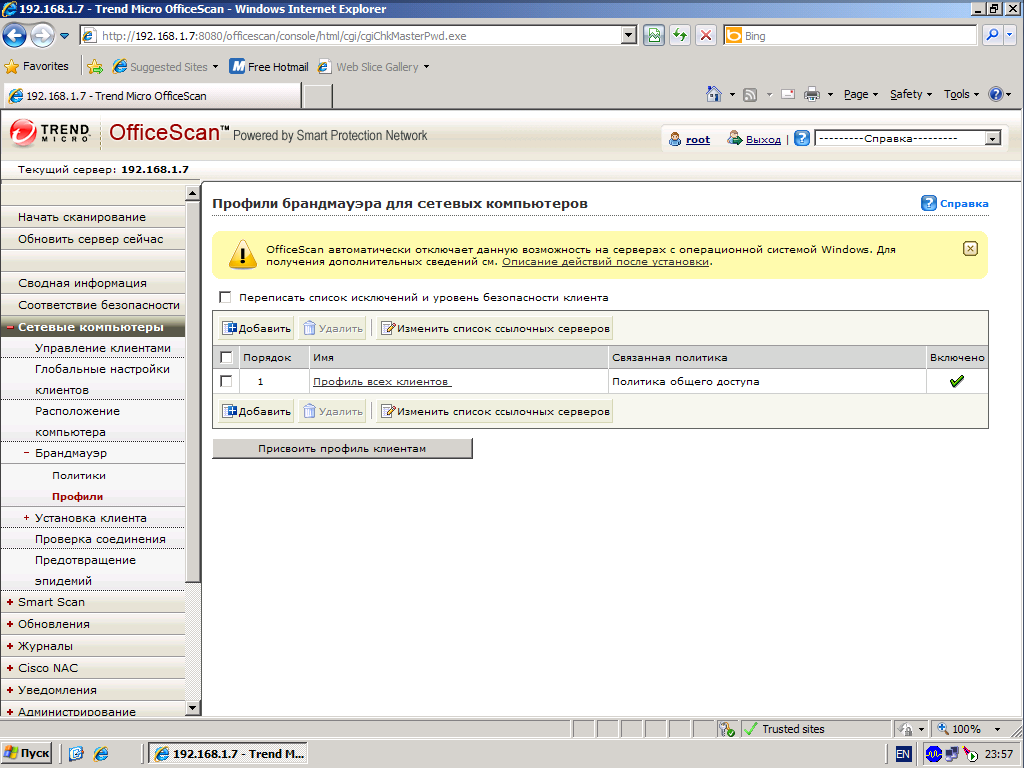Expand the Обновления section
The height and width of the screenshot is (768, 1024).
pyautogui.click(x=10, y=624)
